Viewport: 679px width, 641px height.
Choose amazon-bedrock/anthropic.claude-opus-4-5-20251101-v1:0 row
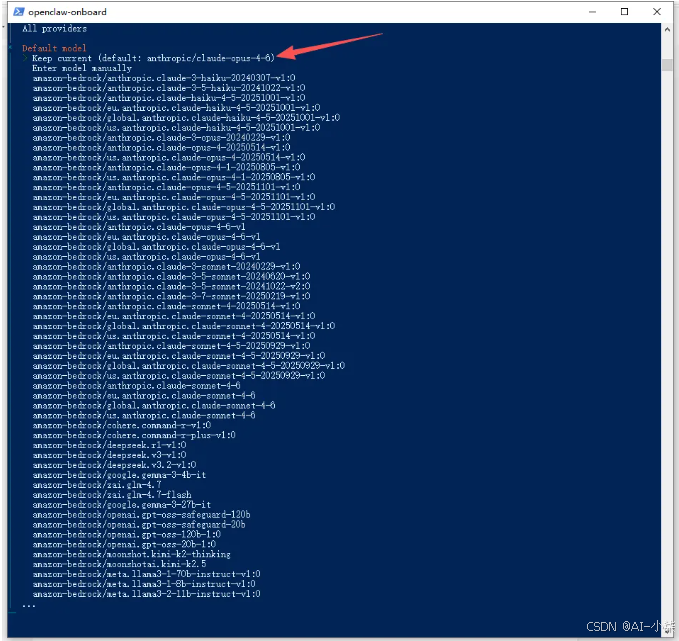click(x=167, y=188)
